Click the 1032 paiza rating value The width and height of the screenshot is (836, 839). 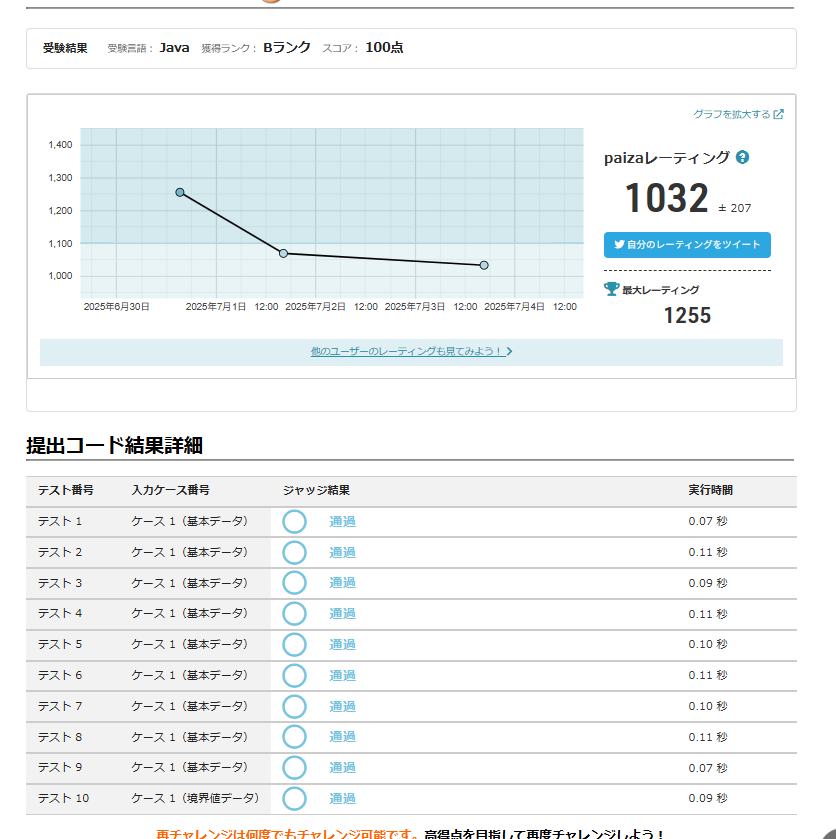pos(666,199)
